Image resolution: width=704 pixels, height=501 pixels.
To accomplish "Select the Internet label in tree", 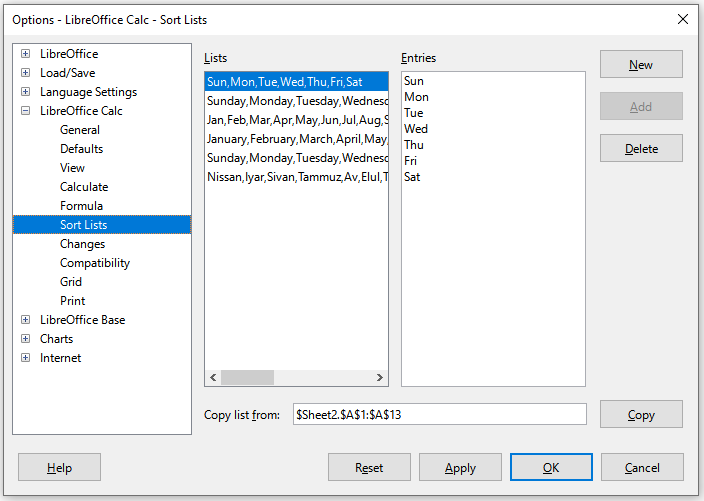I will click(x=60, y=358).
